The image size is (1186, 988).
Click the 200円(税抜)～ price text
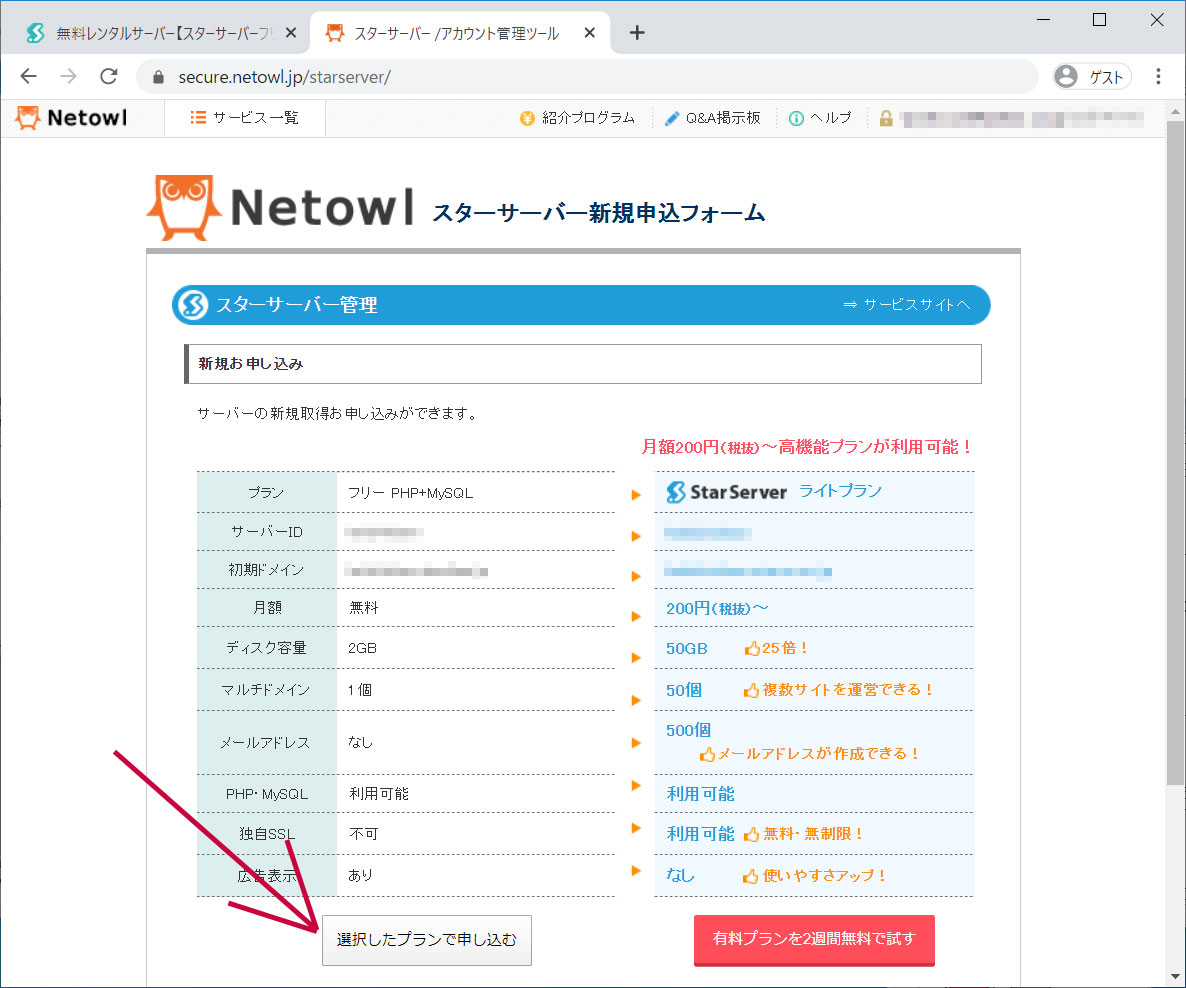pyautogui.click(x=716, y=608)
